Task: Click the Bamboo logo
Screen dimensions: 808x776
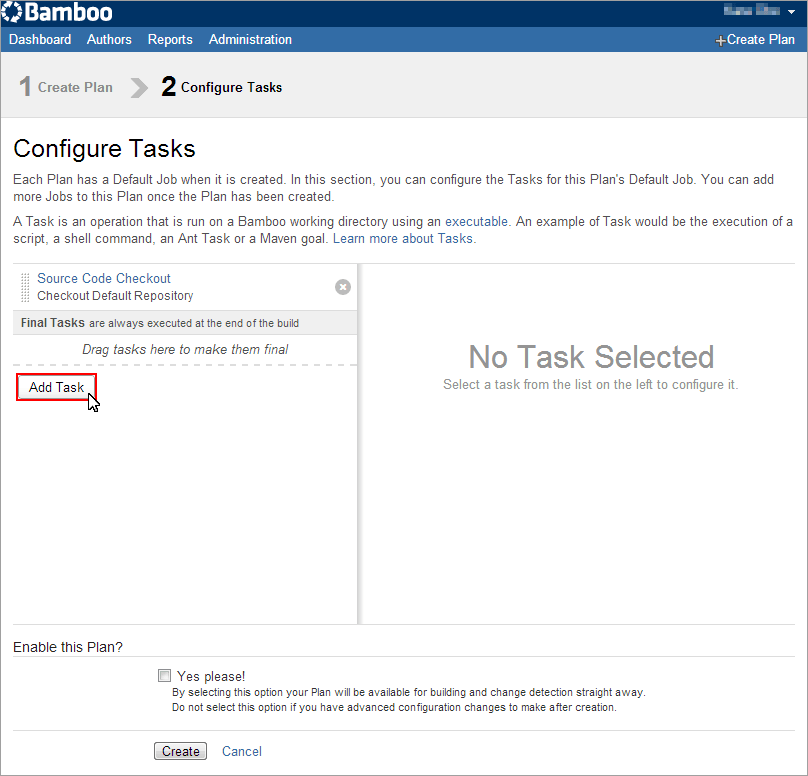Action: (x=57, y=12)
